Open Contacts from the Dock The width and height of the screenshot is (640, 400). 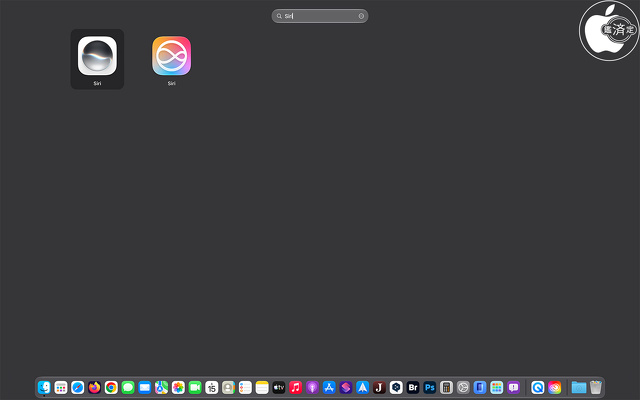click(x=228, y=387)
